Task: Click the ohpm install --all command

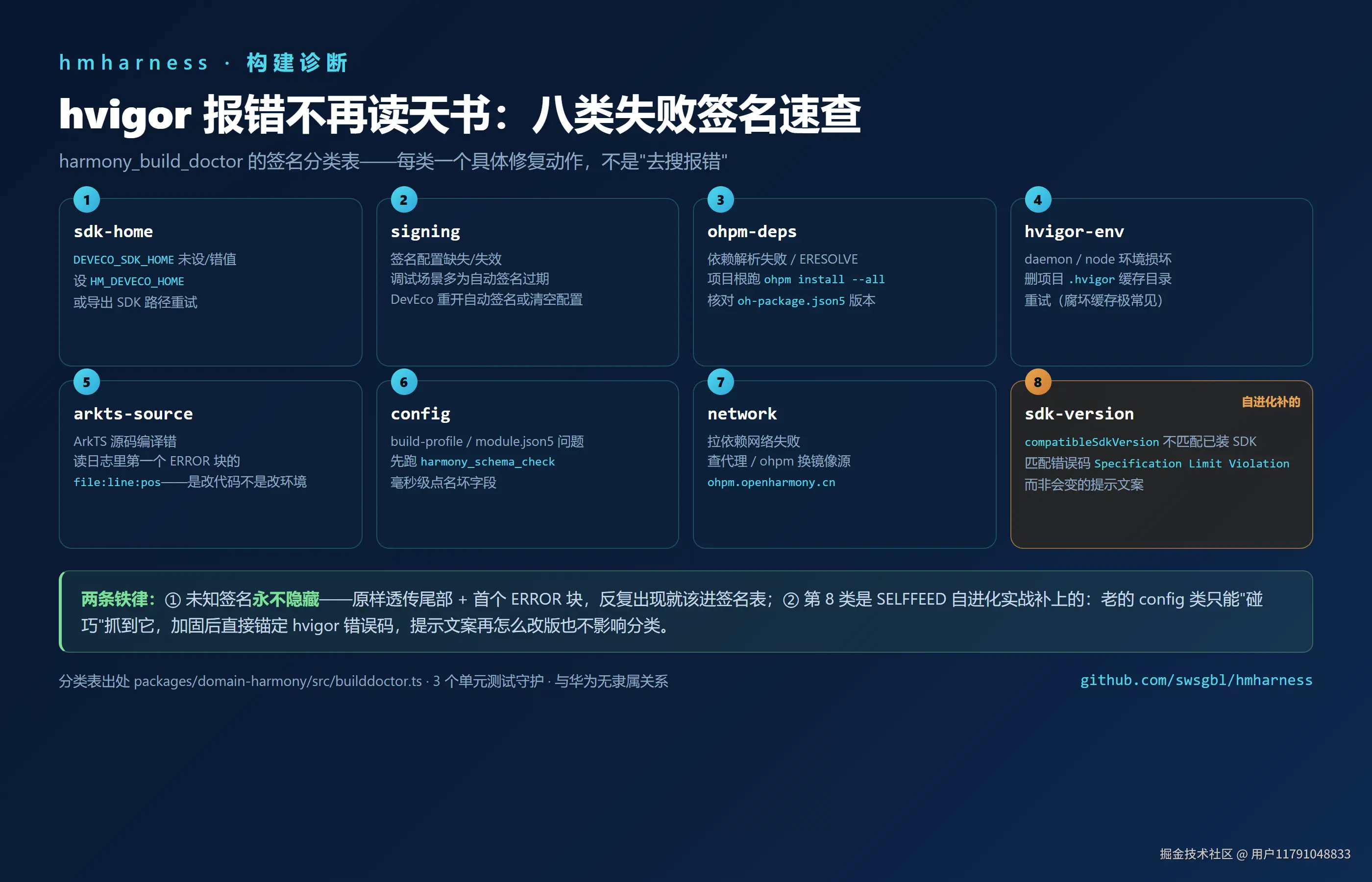Action: click(x=824, y=279)
